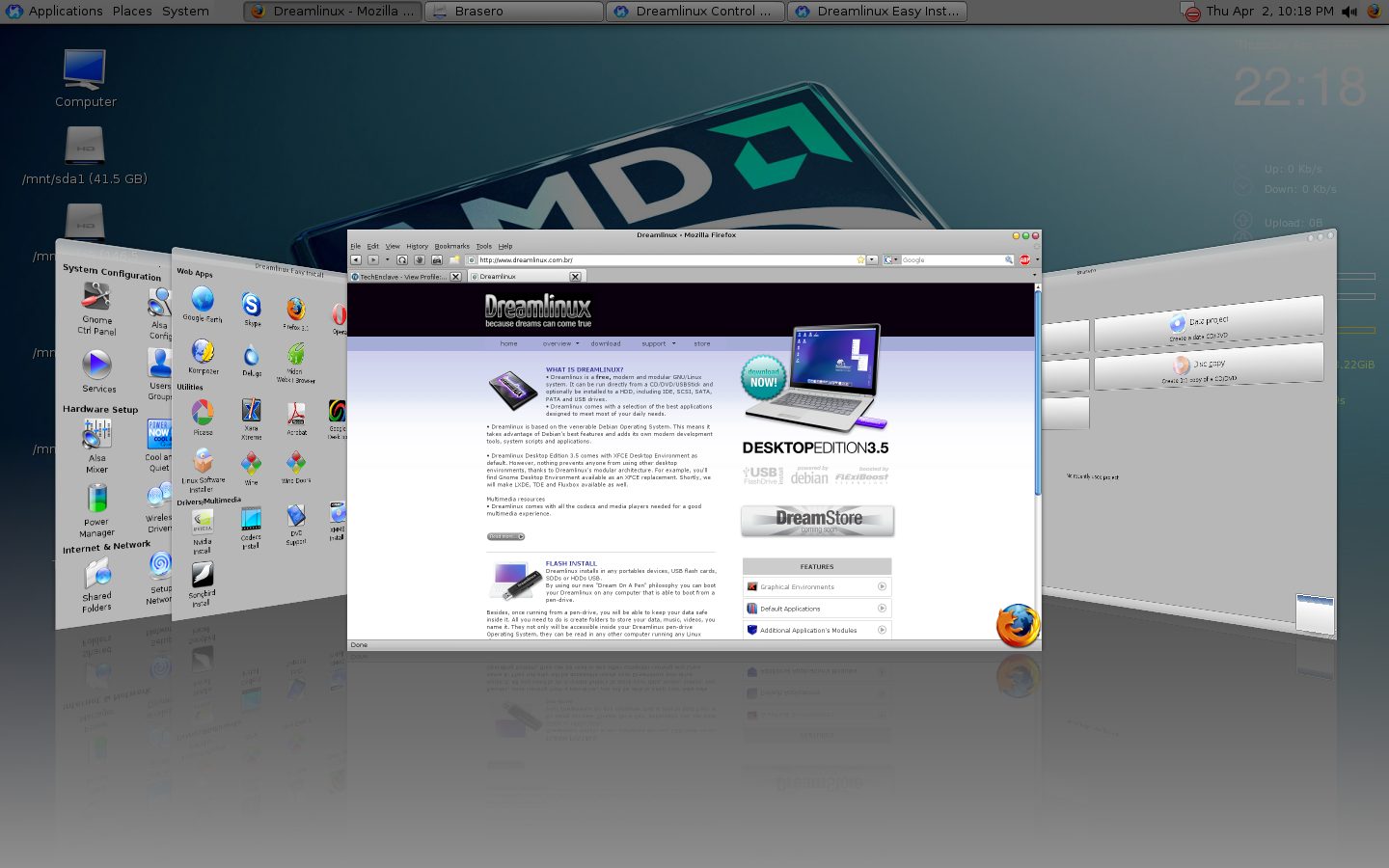Viewport: 1389px width, 868px height.
Task: Switch to TechEnclave - View Profile tab
Action: (406, 277)
